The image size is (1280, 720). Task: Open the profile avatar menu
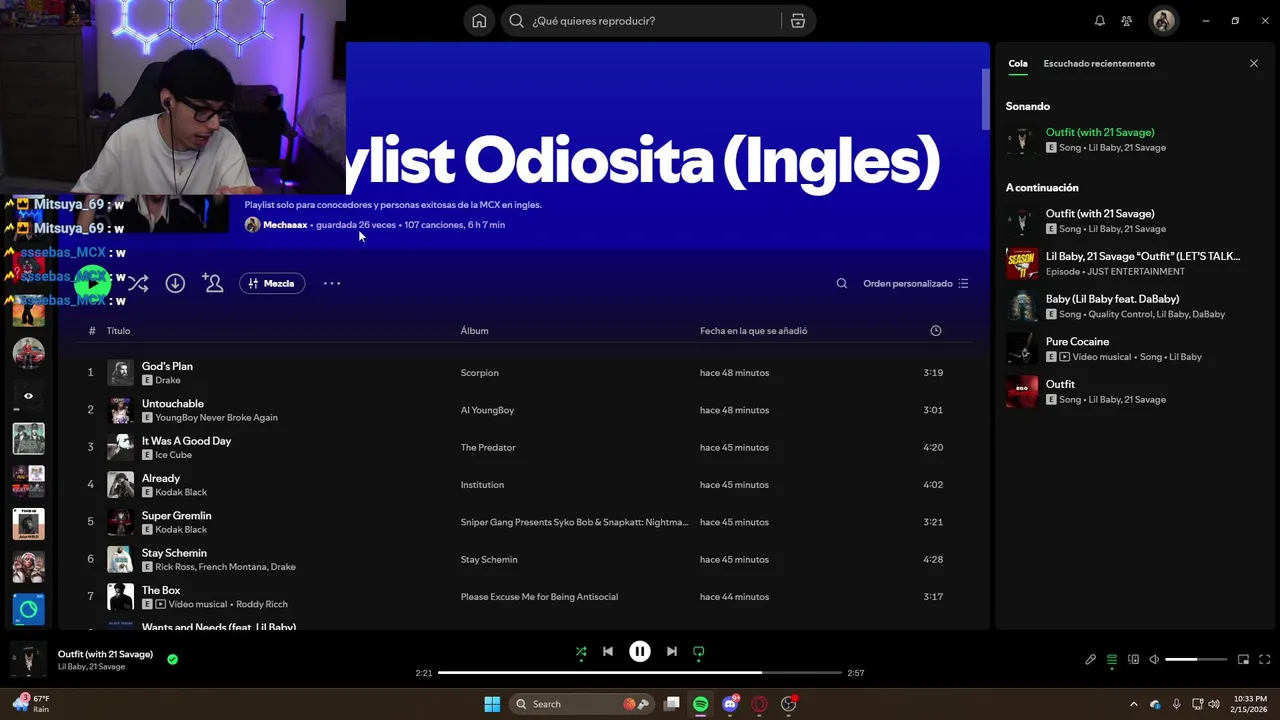(1163, 21)
